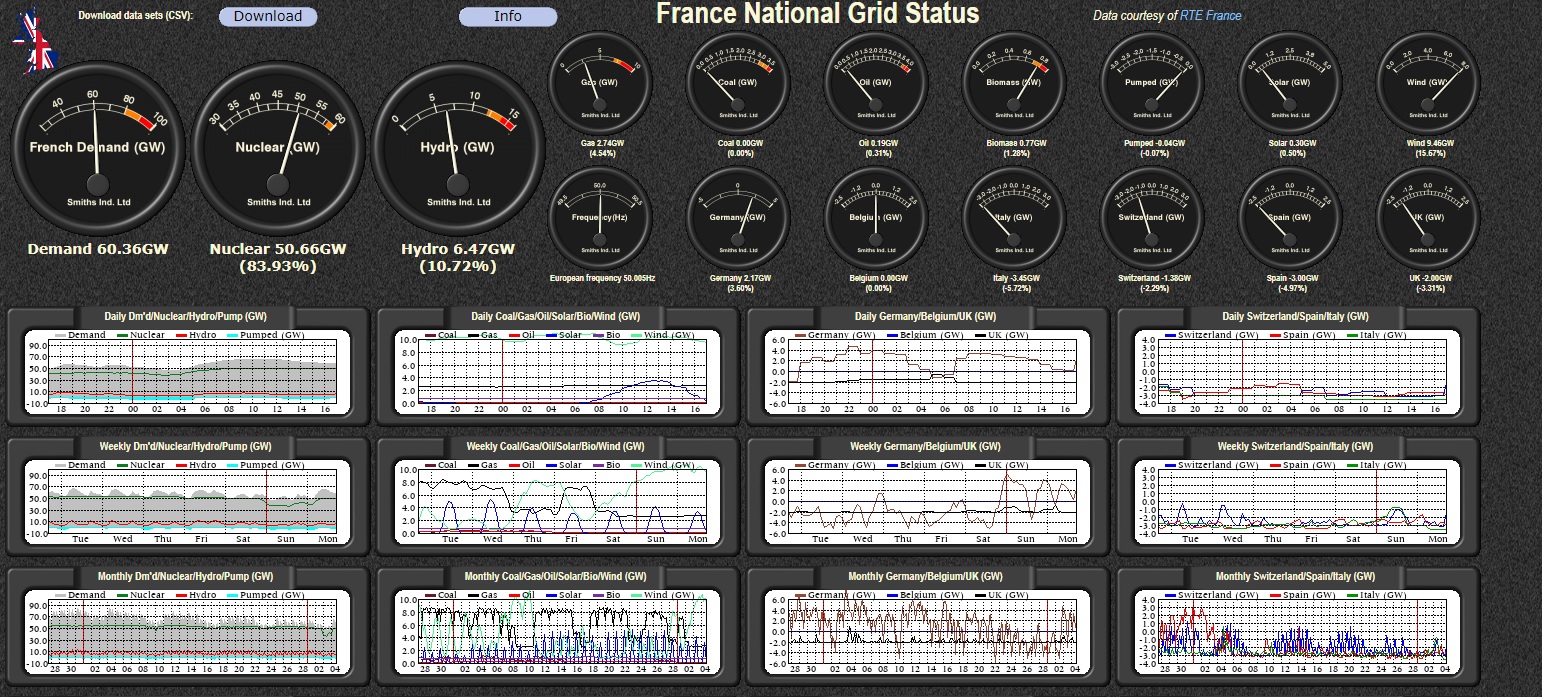Image resolution: width=1542 pixels, height=697 pixels.
Task: Click the Download CSV button
Action: (x=267, y=17)
